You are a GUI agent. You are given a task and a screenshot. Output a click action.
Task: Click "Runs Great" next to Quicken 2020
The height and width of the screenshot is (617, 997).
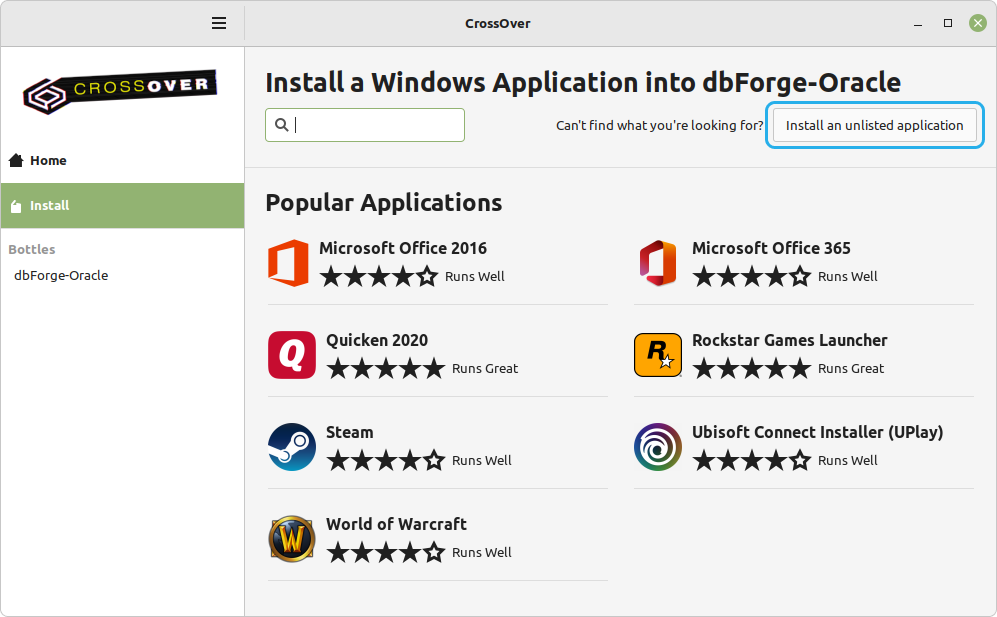pyautogui.click(x=485, y=369)
